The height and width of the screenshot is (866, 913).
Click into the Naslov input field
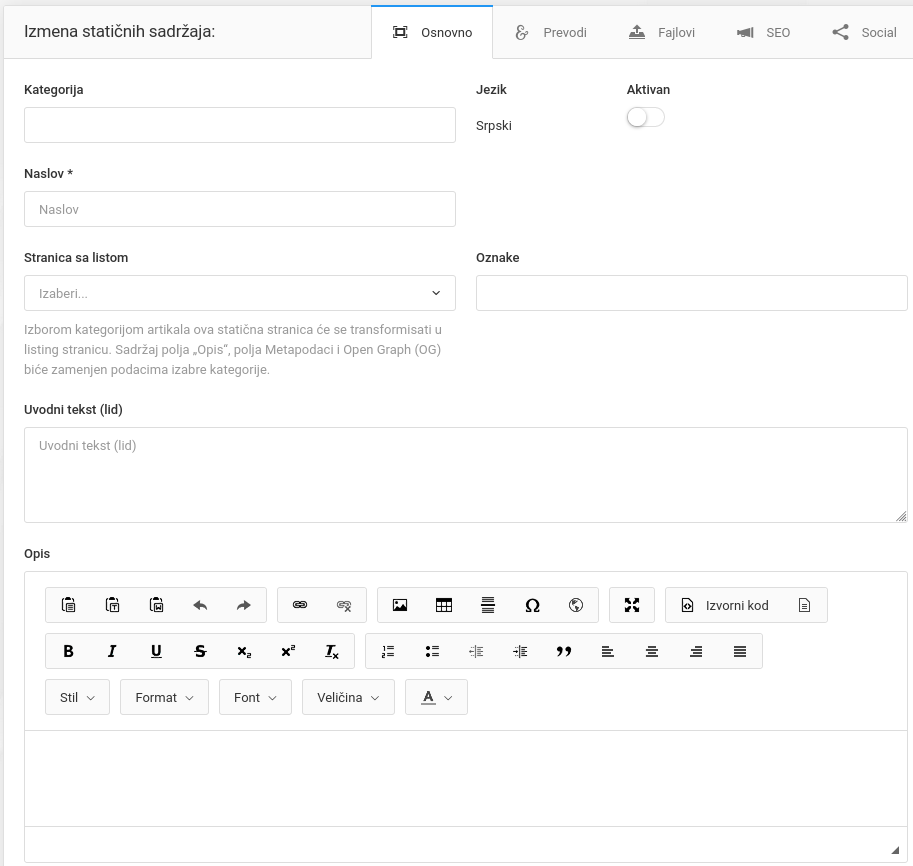240,209
